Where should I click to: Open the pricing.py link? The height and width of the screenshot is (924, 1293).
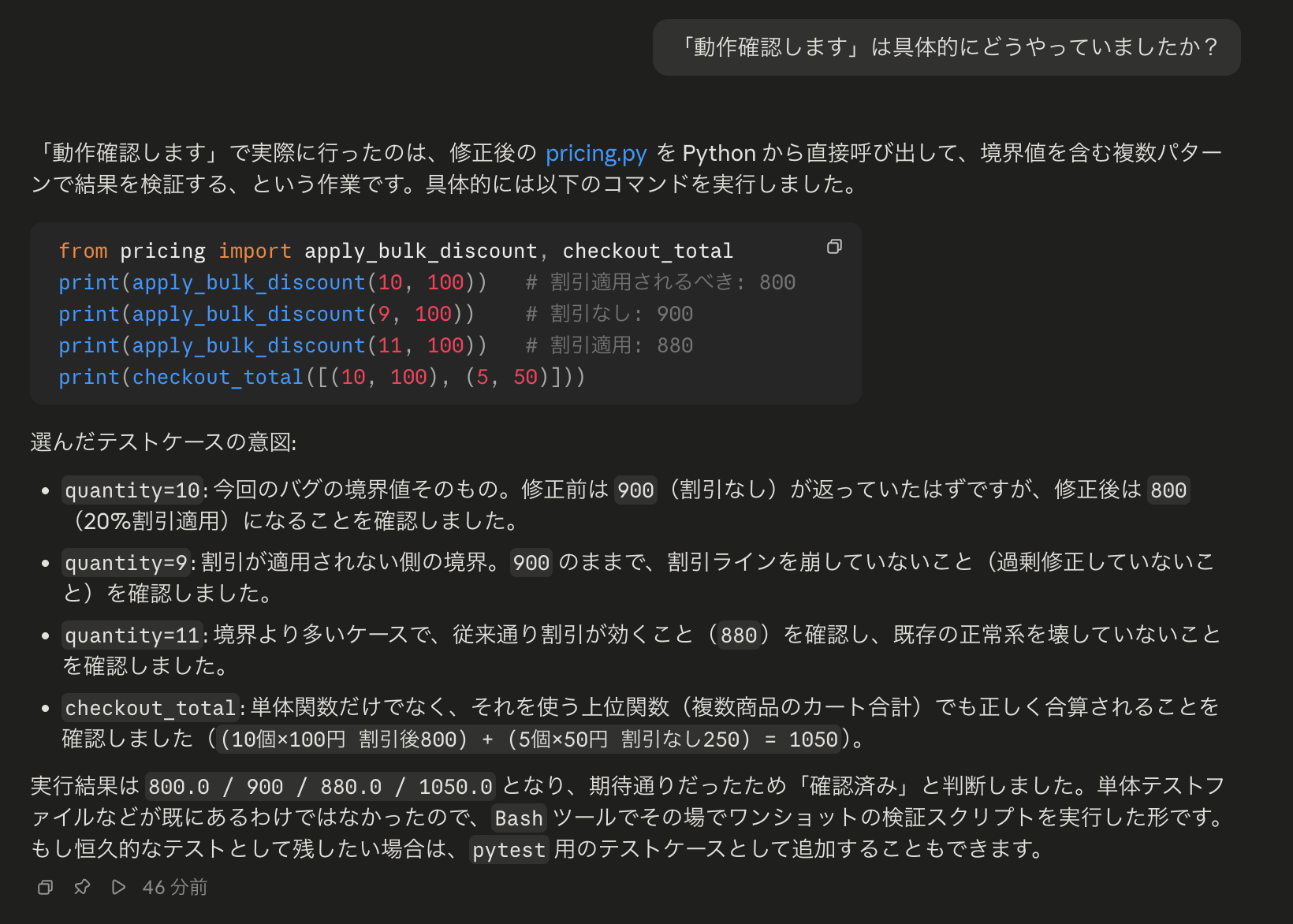coord(596,152)
